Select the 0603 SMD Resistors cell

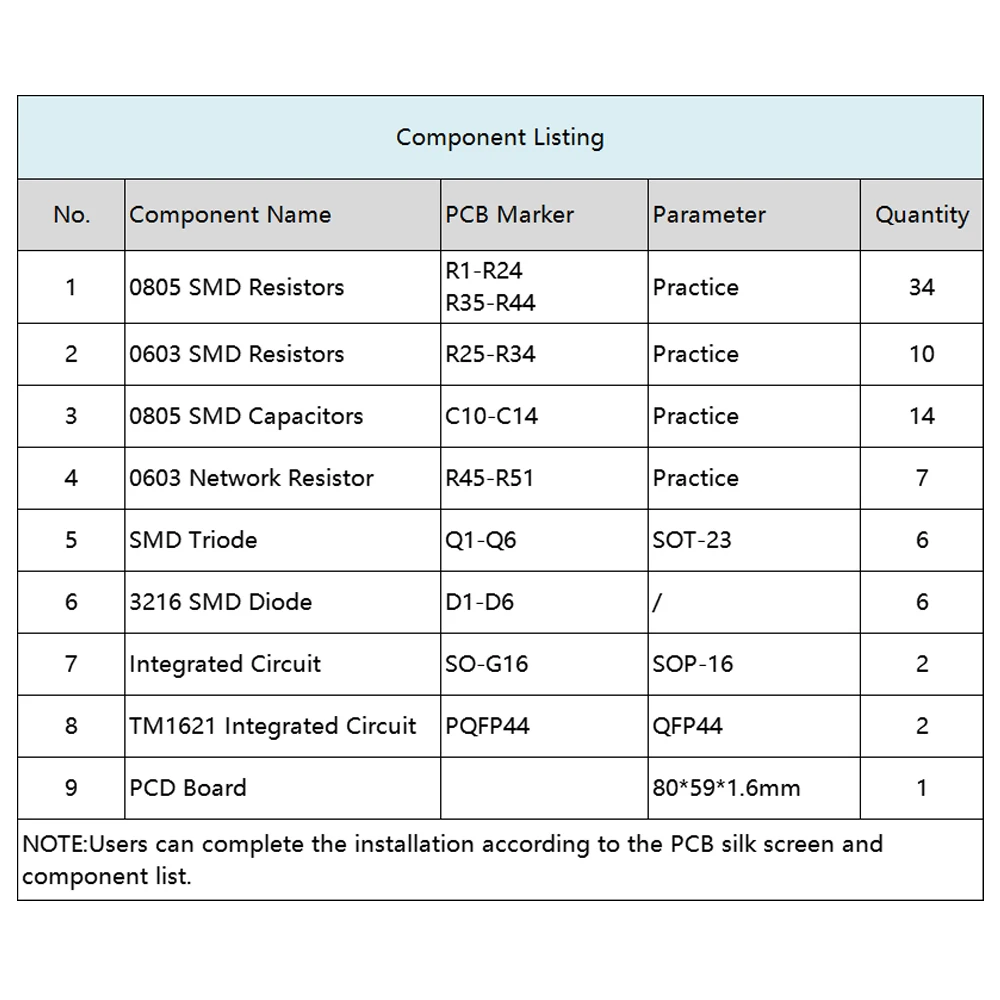point(237,354)
